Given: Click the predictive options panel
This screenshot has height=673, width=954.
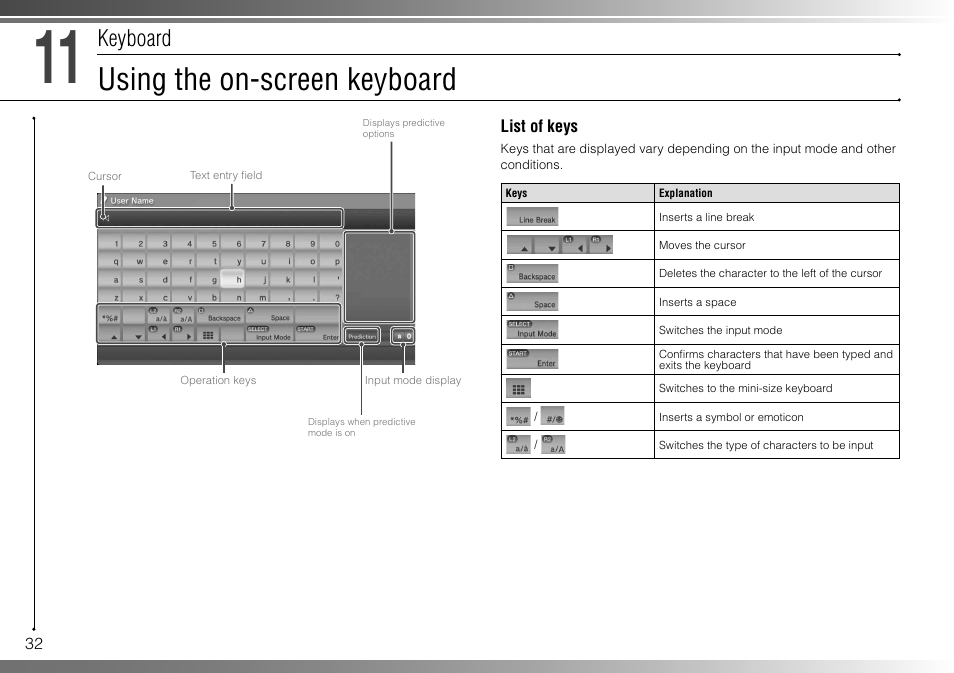Looking at the screenshot, I should pyautogui.click(x=379, y=277).
